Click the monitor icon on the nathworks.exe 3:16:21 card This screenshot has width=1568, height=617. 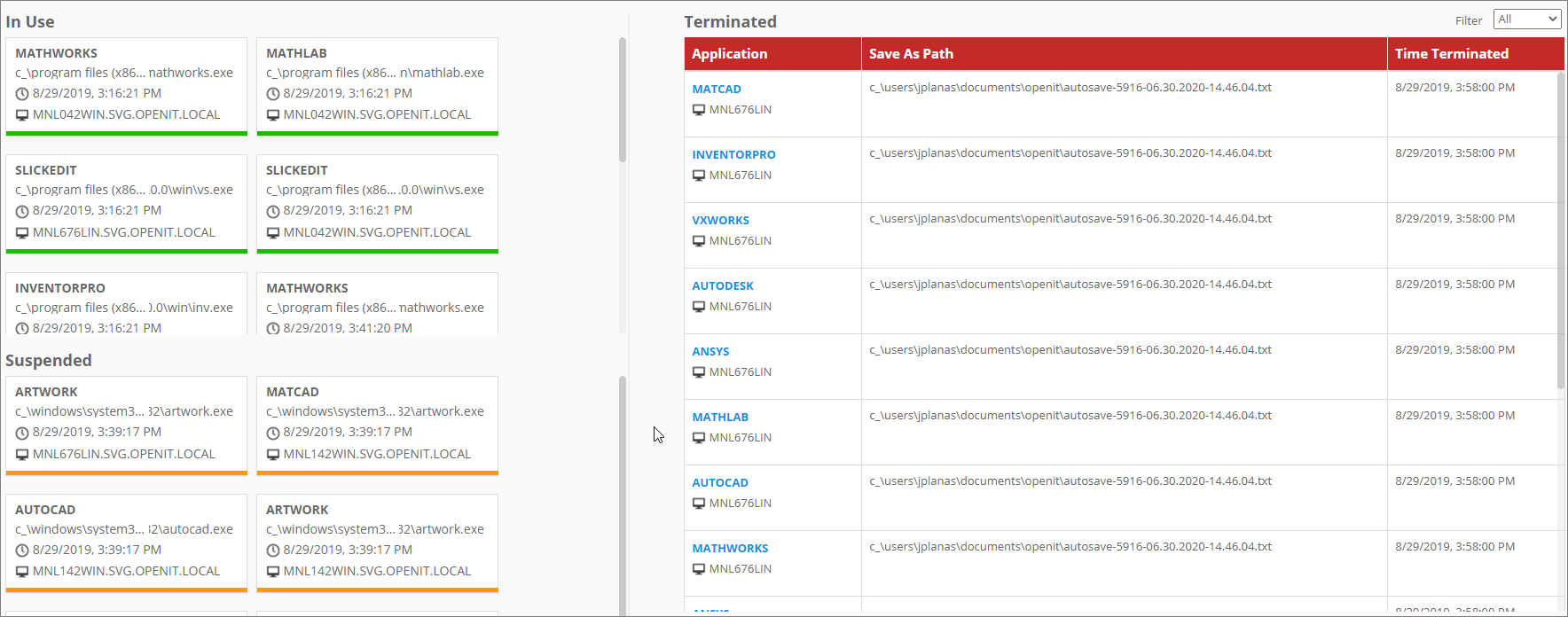(22, 115)
